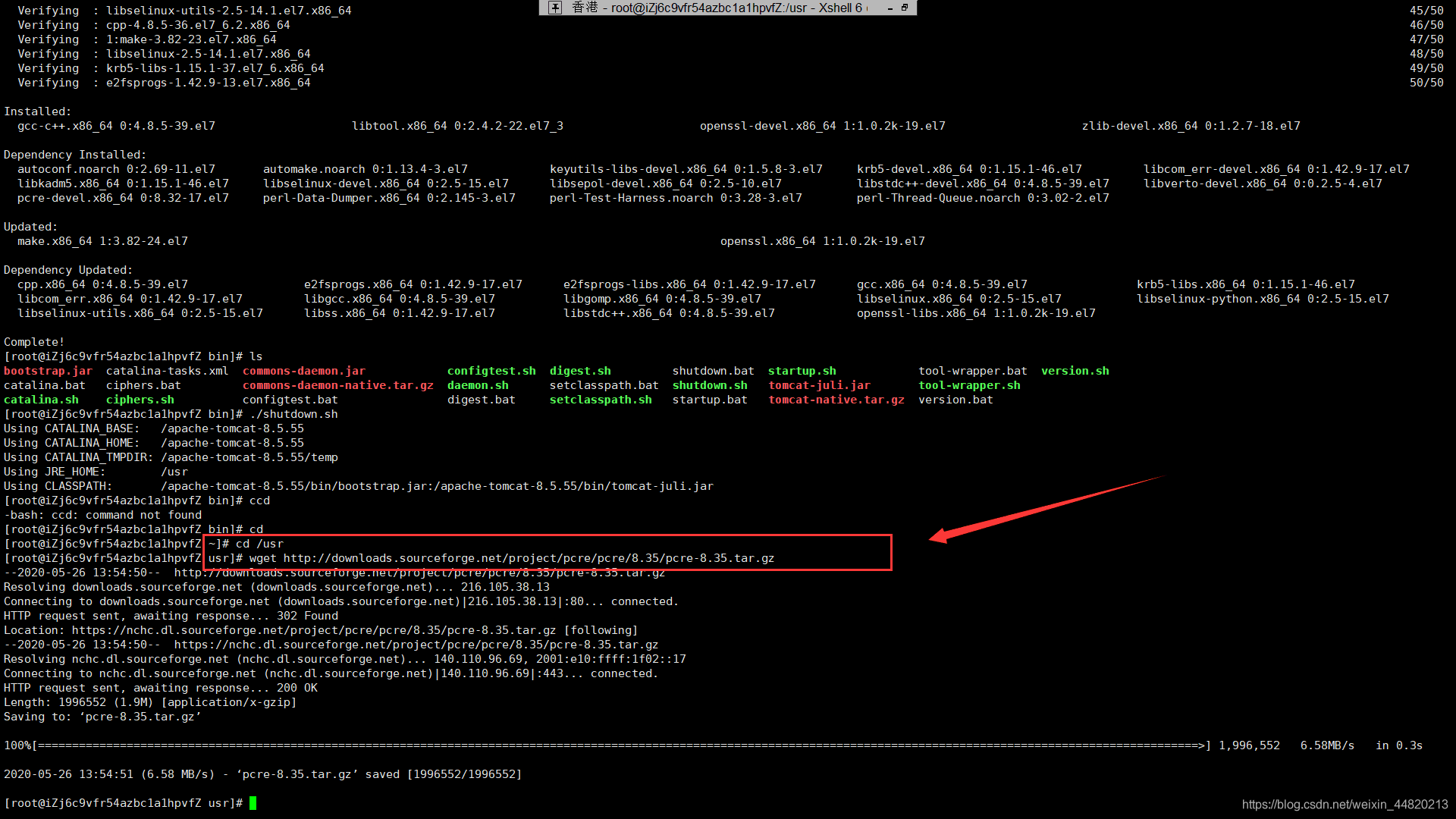Click the autoconf.noarch dependency entry

coord(116,169)
